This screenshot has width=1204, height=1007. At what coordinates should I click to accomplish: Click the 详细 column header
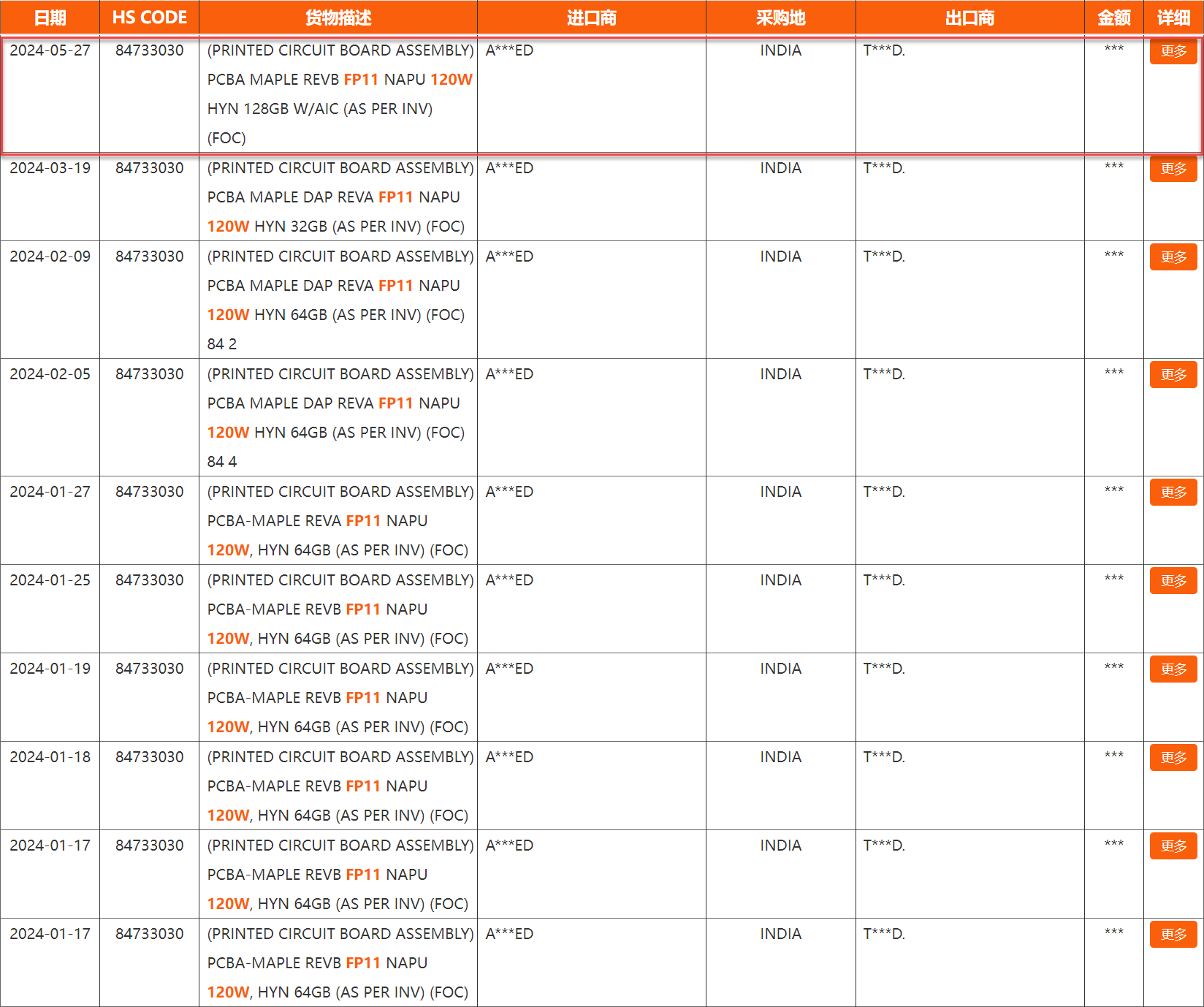[x=1173, y=17]
